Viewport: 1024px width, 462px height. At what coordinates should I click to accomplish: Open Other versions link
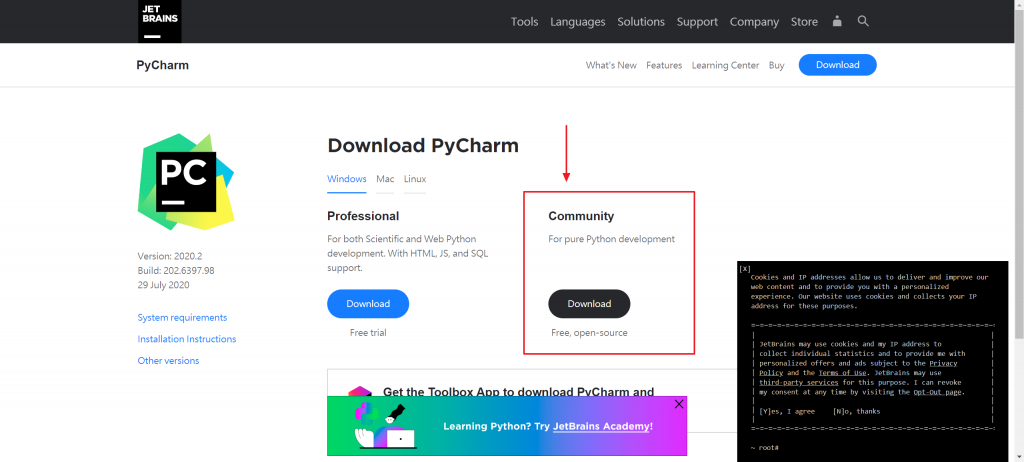[x=168, y=361]
